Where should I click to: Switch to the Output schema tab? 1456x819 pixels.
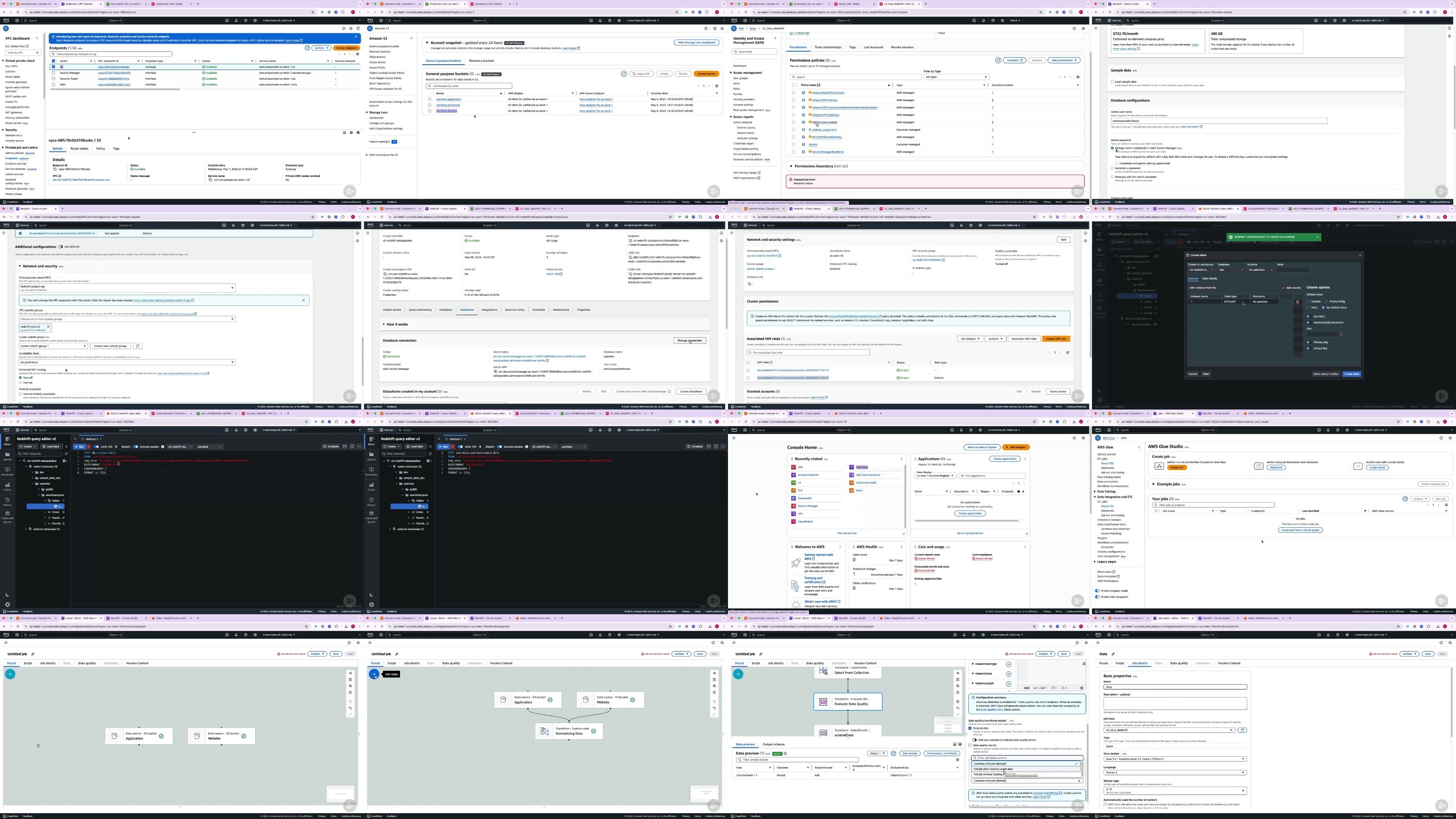(x=773, y=744)
